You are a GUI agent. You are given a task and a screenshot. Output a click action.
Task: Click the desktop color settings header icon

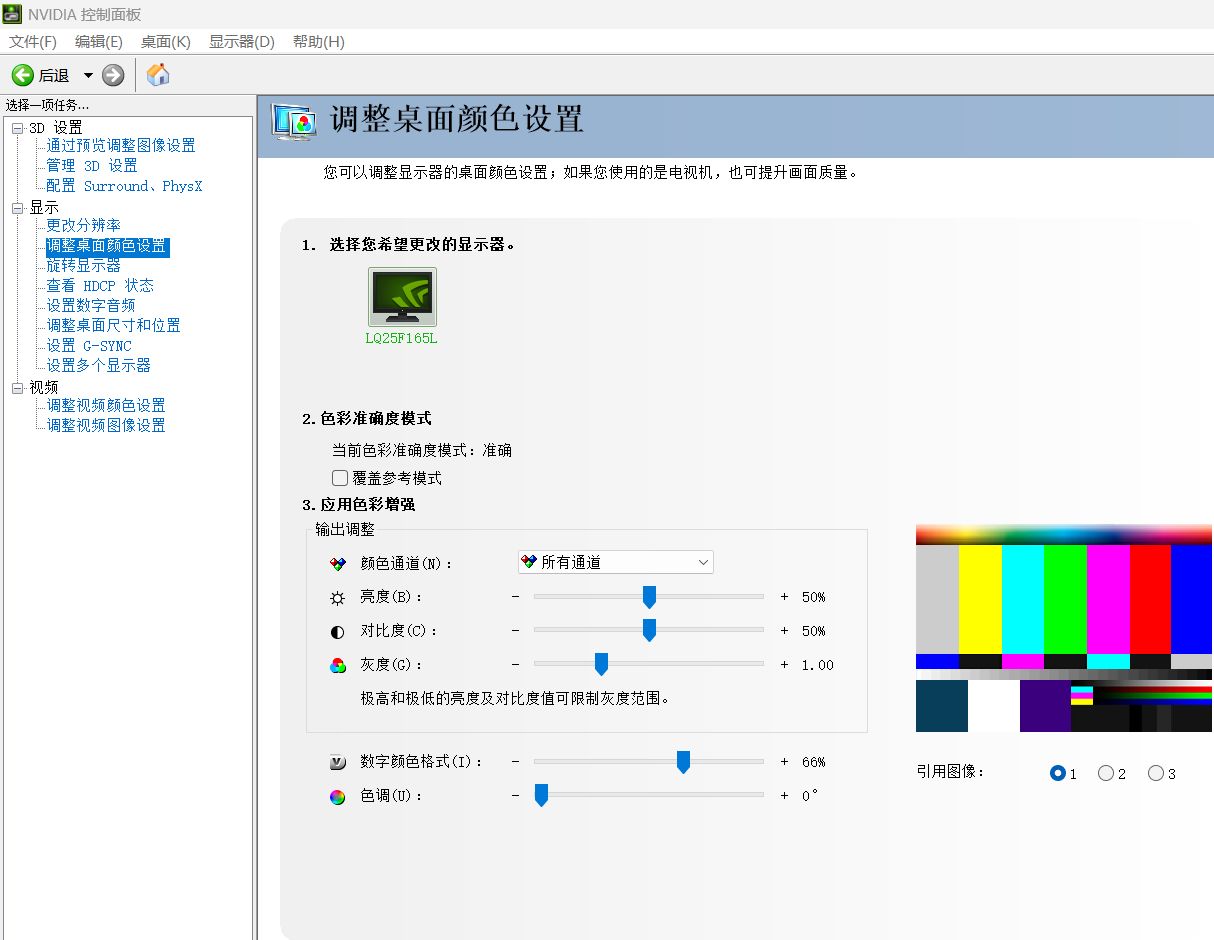click(294, 121)
